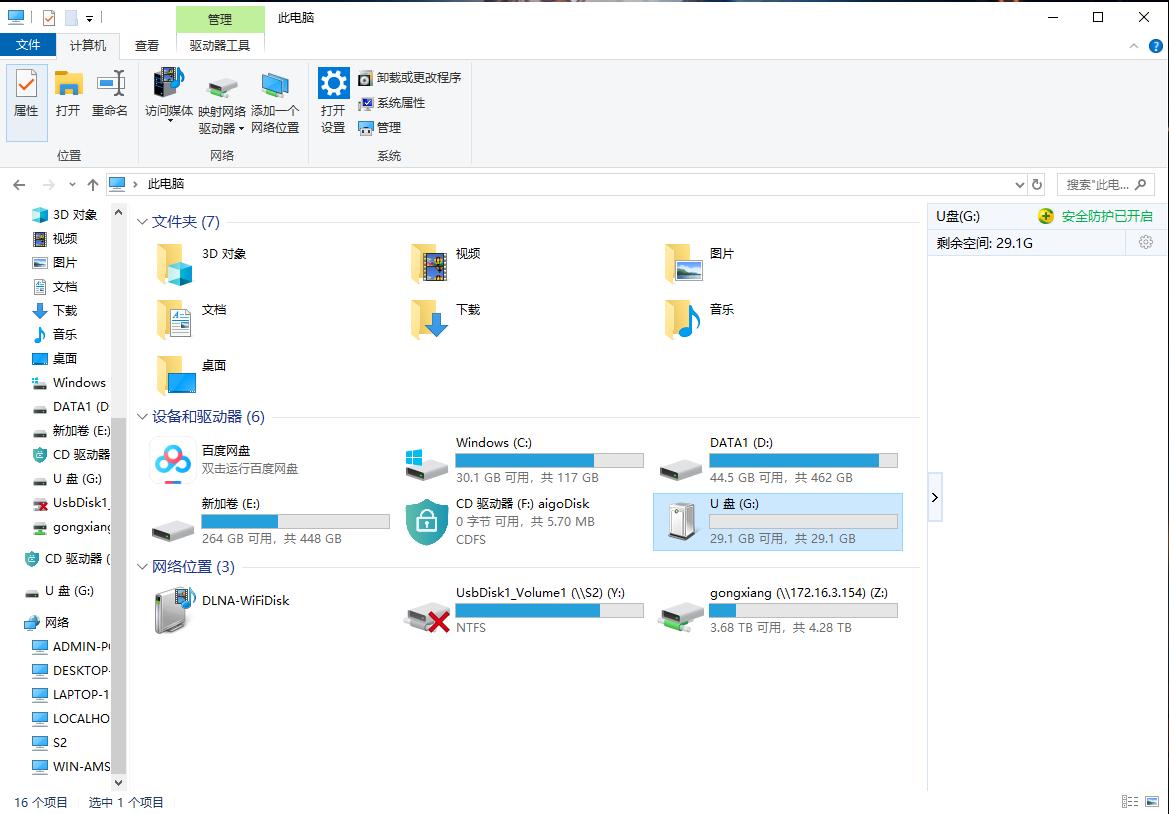Go up one level with up arrow
The height and width of the screenshot is (814, 1169).
point(92,185)
